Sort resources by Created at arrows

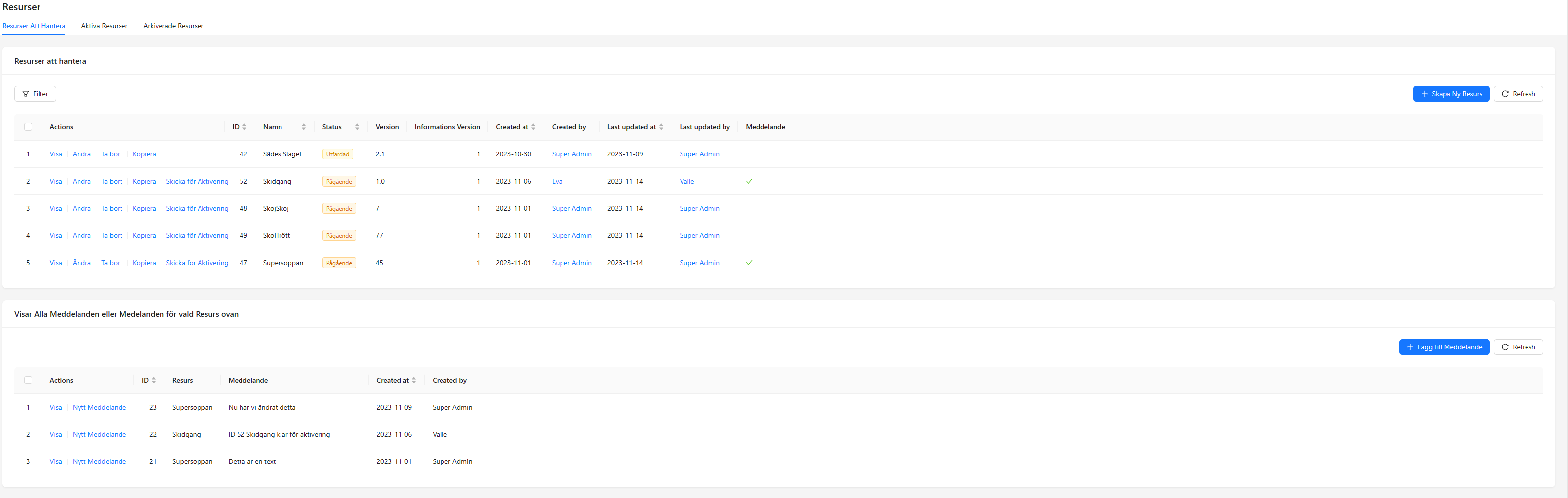(x=533, y=127)
